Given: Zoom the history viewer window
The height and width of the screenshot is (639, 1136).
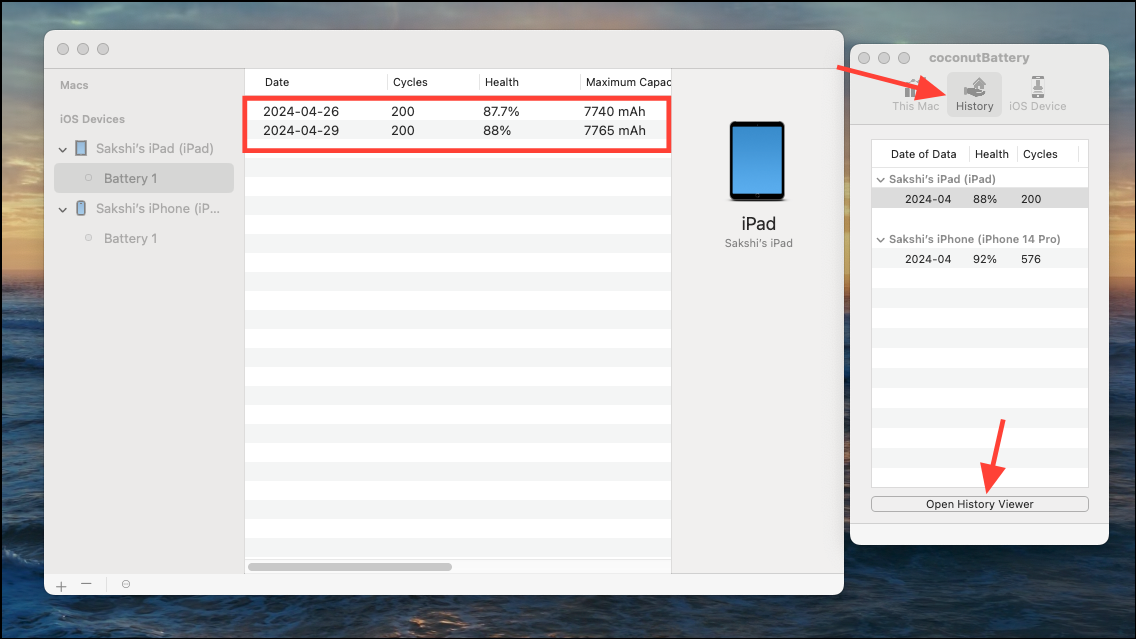Looking at the screenshot, I should tap(103, 49).
